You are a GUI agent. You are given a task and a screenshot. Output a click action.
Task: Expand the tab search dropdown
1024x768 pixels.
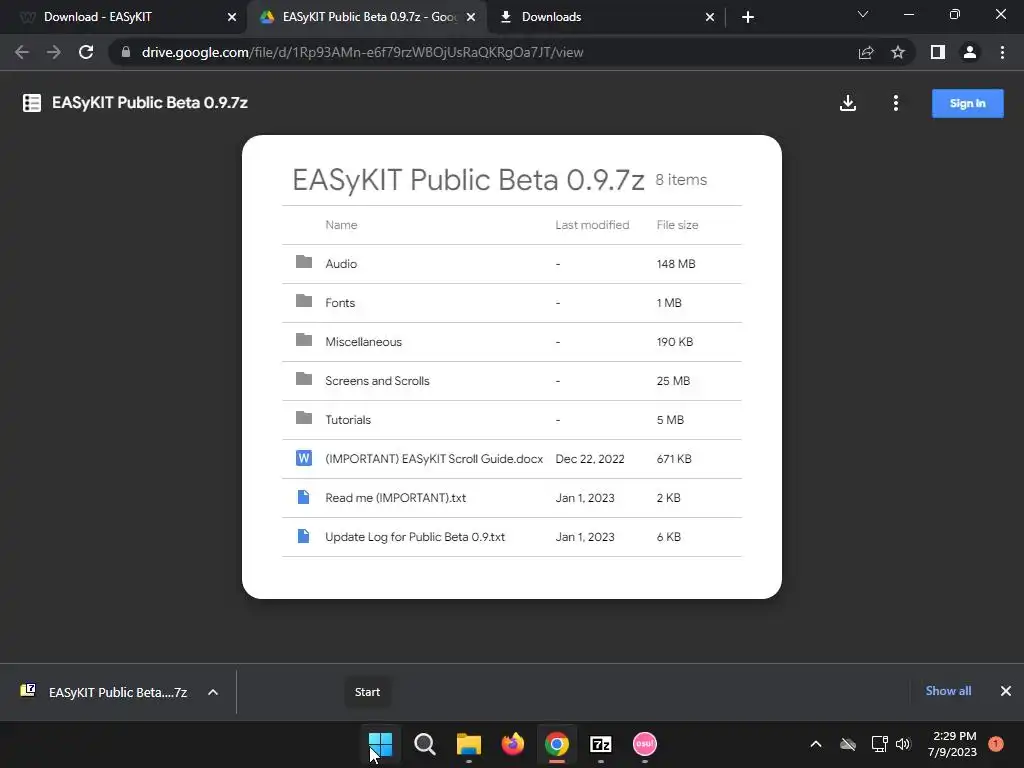tap(863, 14)
